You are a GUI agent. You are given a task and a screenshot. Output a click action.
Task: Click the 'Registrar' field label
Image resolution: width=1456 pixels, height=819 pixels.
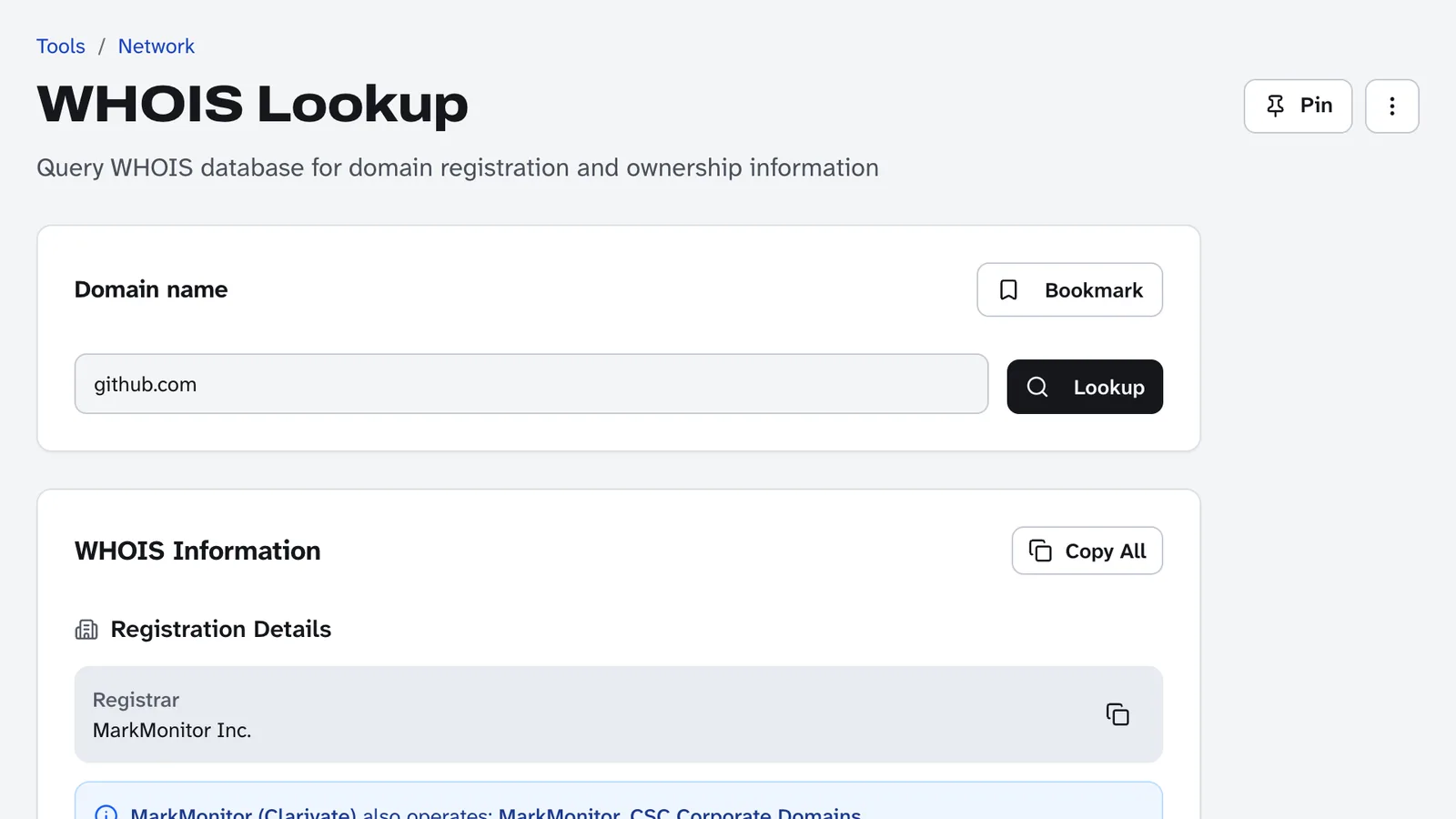(x=136, y=700)
